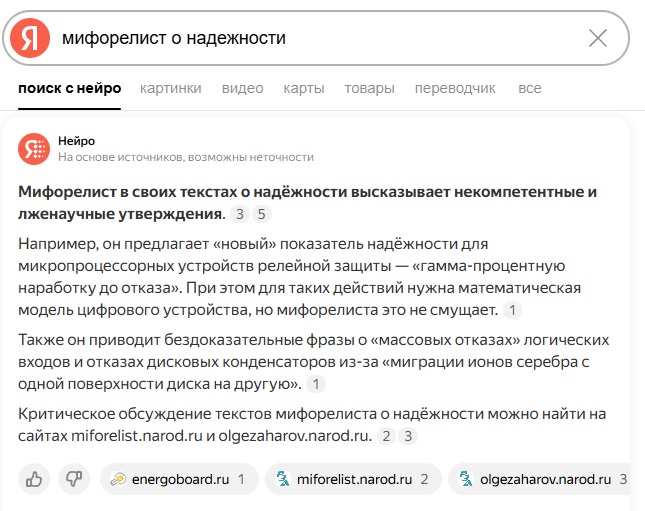The image size is (645, 511).
Task: Click the energoboard.ru favicon icon
Action: [118, 479]
